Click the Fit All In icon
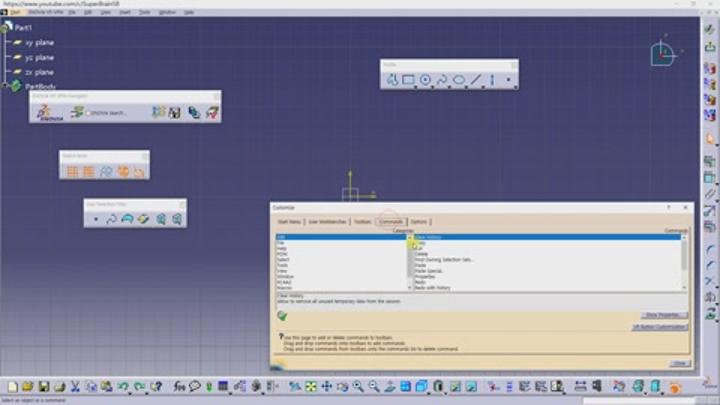Screen dimensions: 720x405 tap(311, 387)
